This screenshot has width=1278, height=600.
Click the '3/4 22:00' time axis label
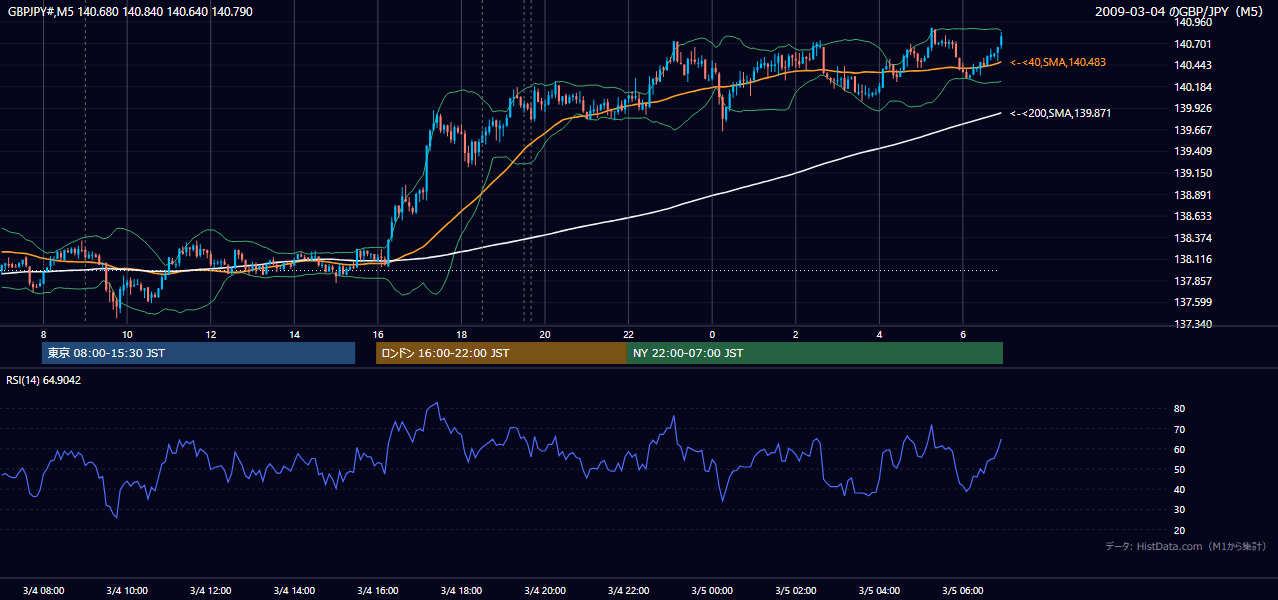pos(628,590)
